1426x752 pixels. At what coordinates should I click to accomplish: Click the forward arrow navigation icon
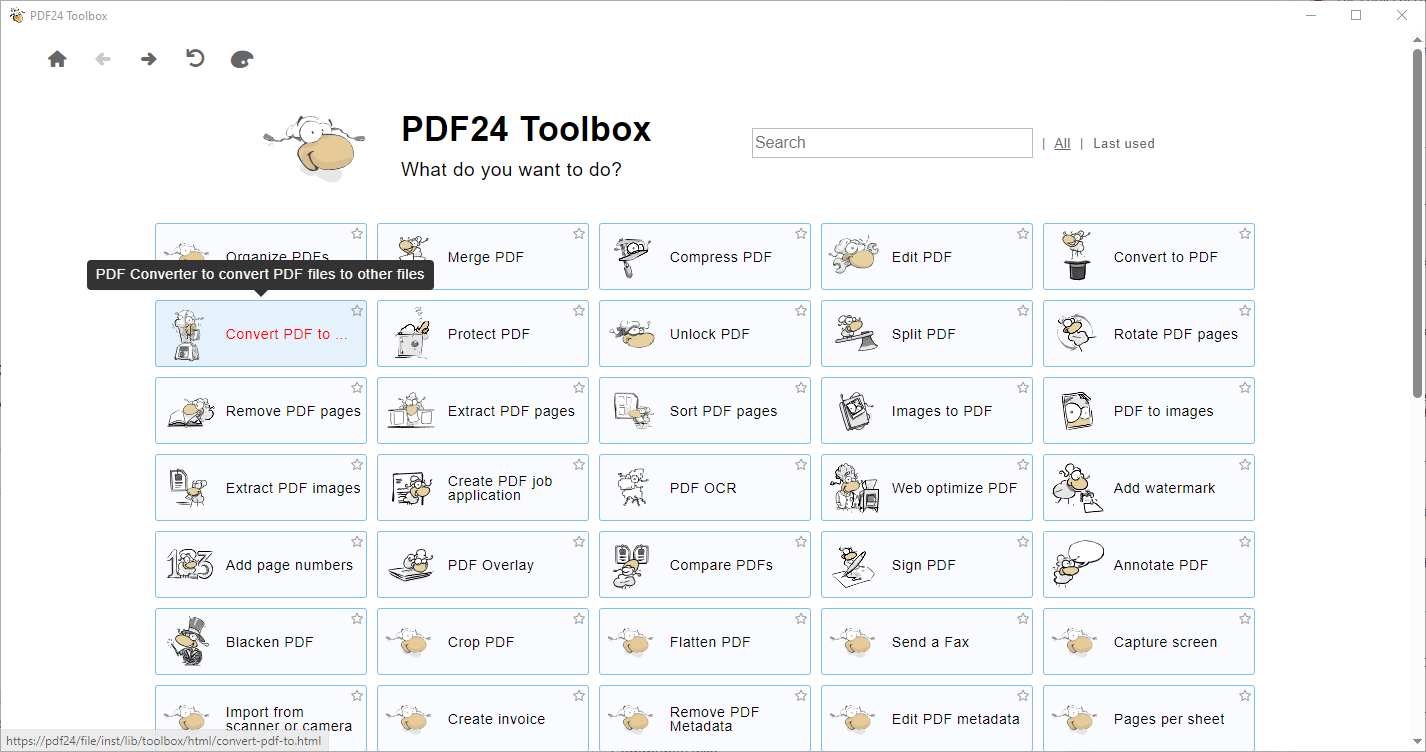[x=148, y=59]
